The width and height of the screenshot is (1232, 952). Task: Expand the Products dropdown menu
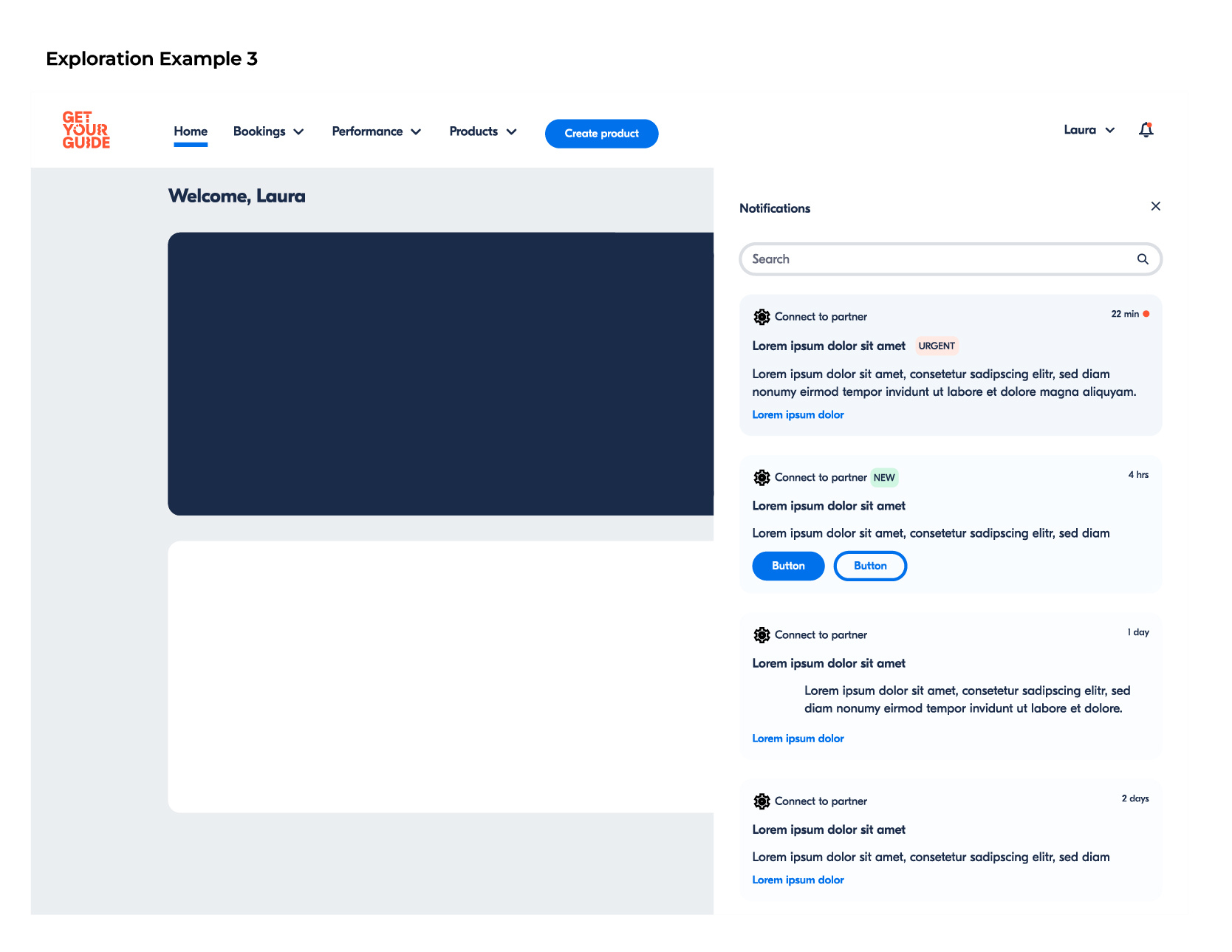pos(482,131)
